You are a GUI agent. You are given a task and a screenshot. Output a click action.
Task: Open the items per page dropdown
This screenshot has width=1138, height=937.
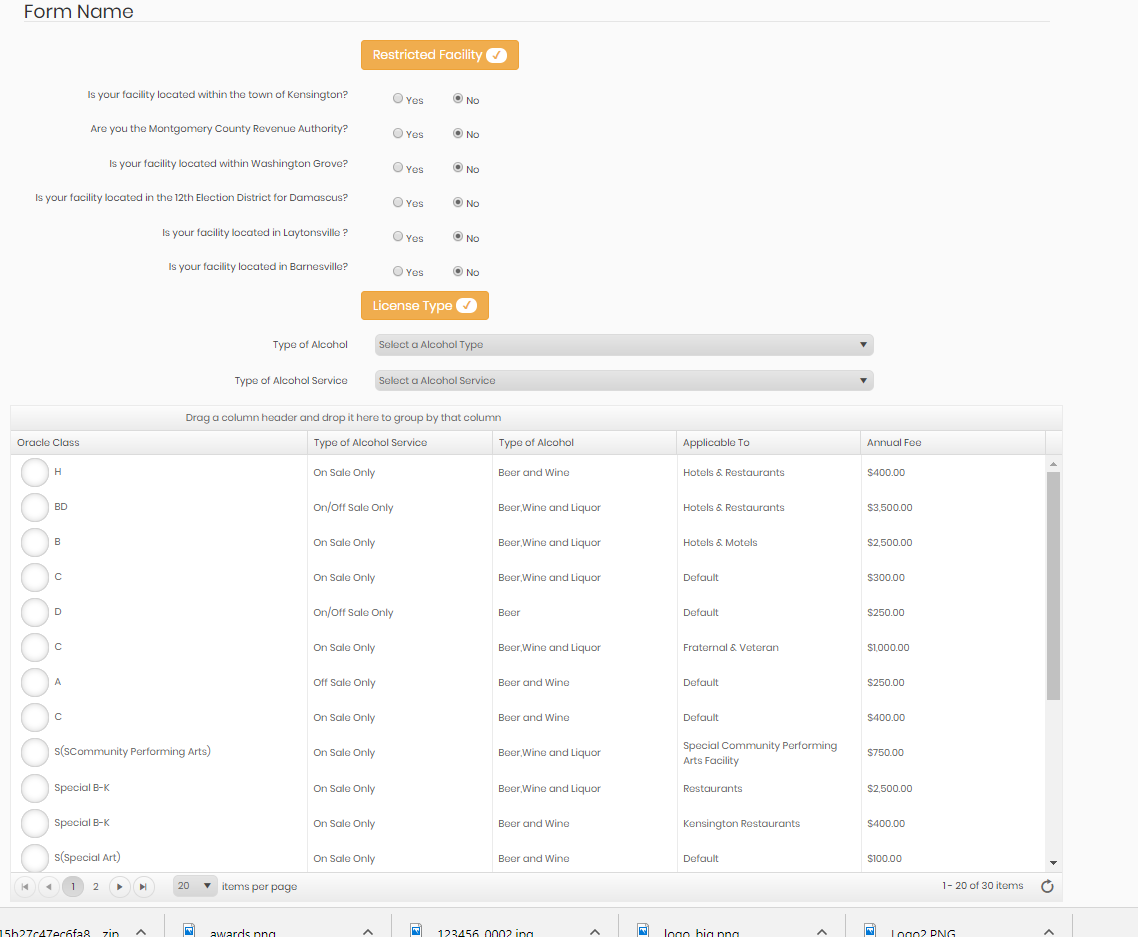tap(195, 886)
